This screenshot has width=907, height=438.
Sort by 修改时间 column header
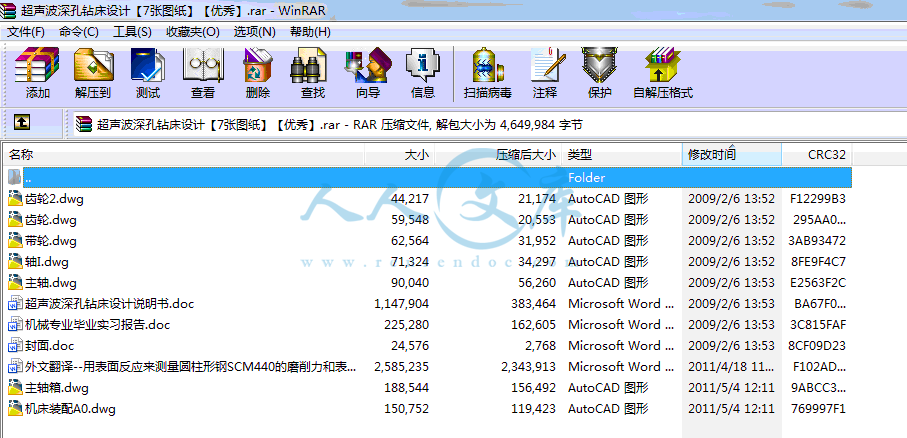click(732, 154)
